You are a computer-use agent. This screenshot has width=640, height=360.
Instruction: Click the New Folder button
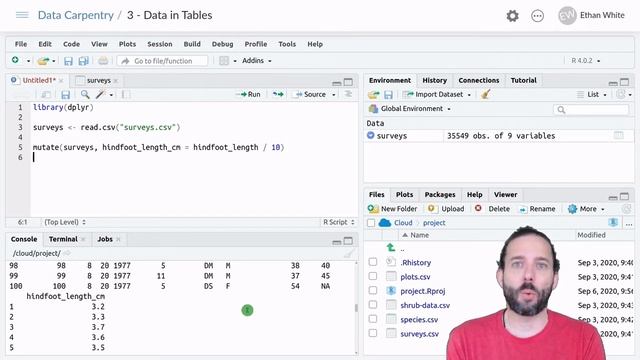392,209
